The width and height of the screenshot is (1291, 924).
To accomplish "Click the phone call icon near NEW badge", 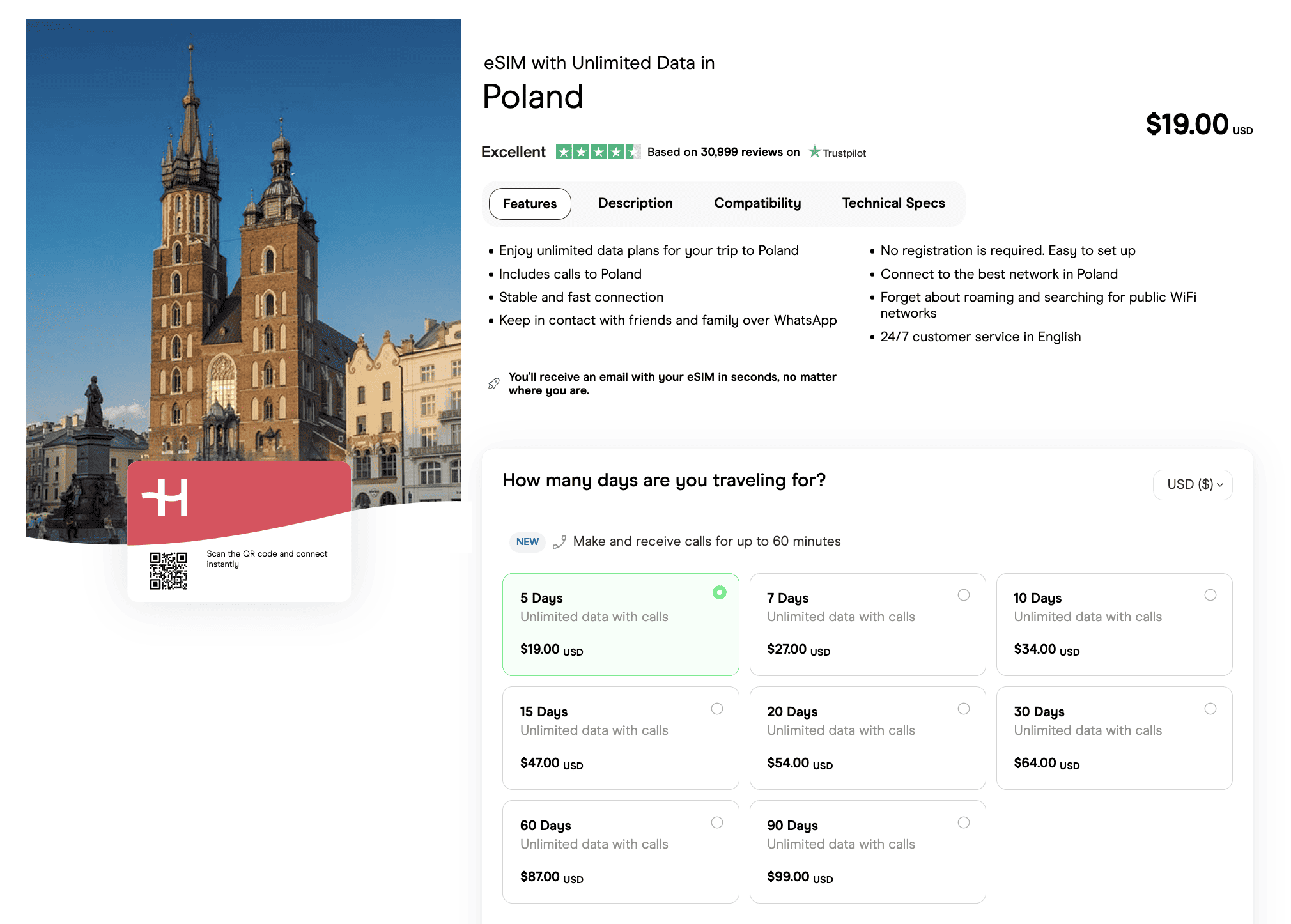I will pos(559,542).
